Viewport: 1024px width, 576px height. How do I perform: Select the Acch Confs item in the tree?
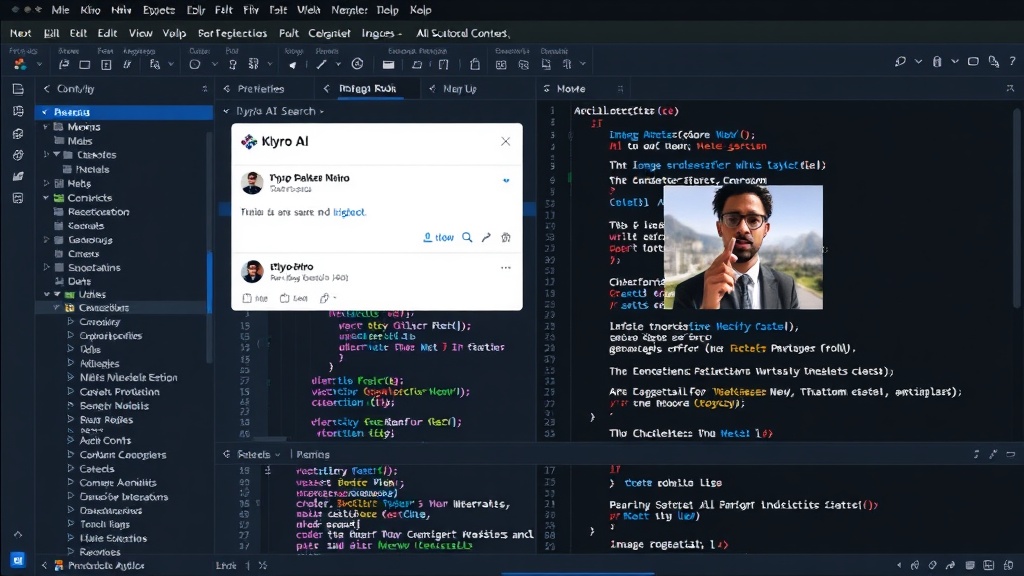tap(104, 441)
